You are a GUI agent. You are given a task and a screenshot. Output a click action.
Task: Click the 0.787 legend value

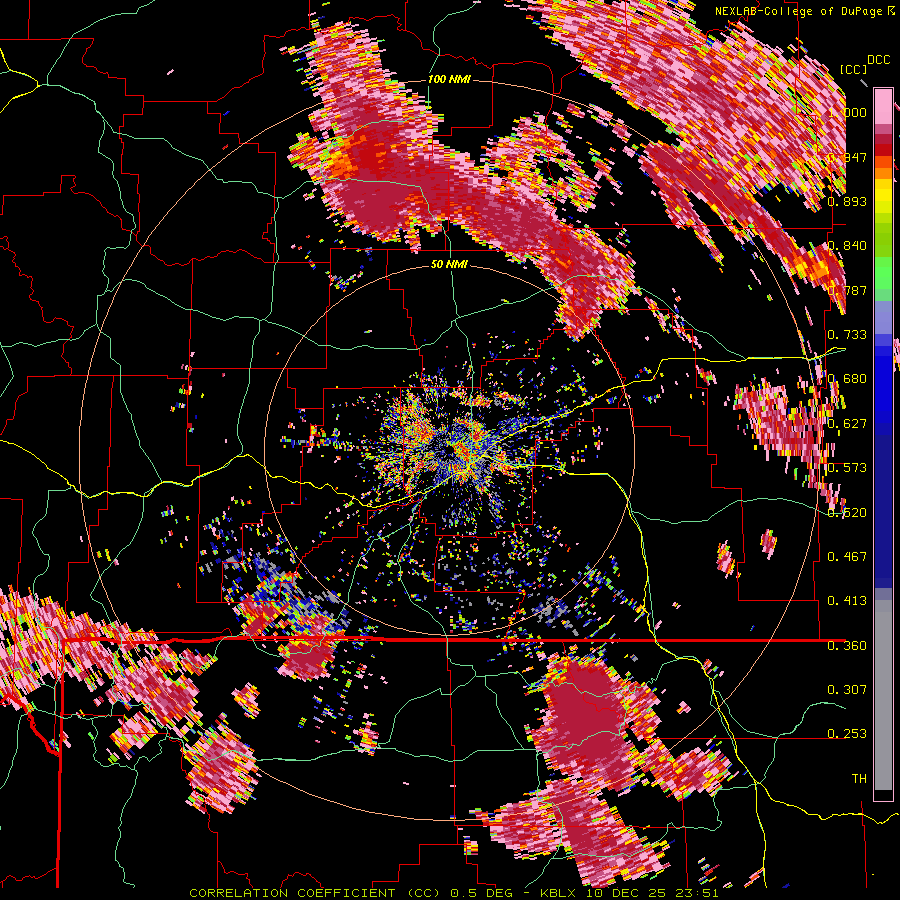tap(847, 290)
